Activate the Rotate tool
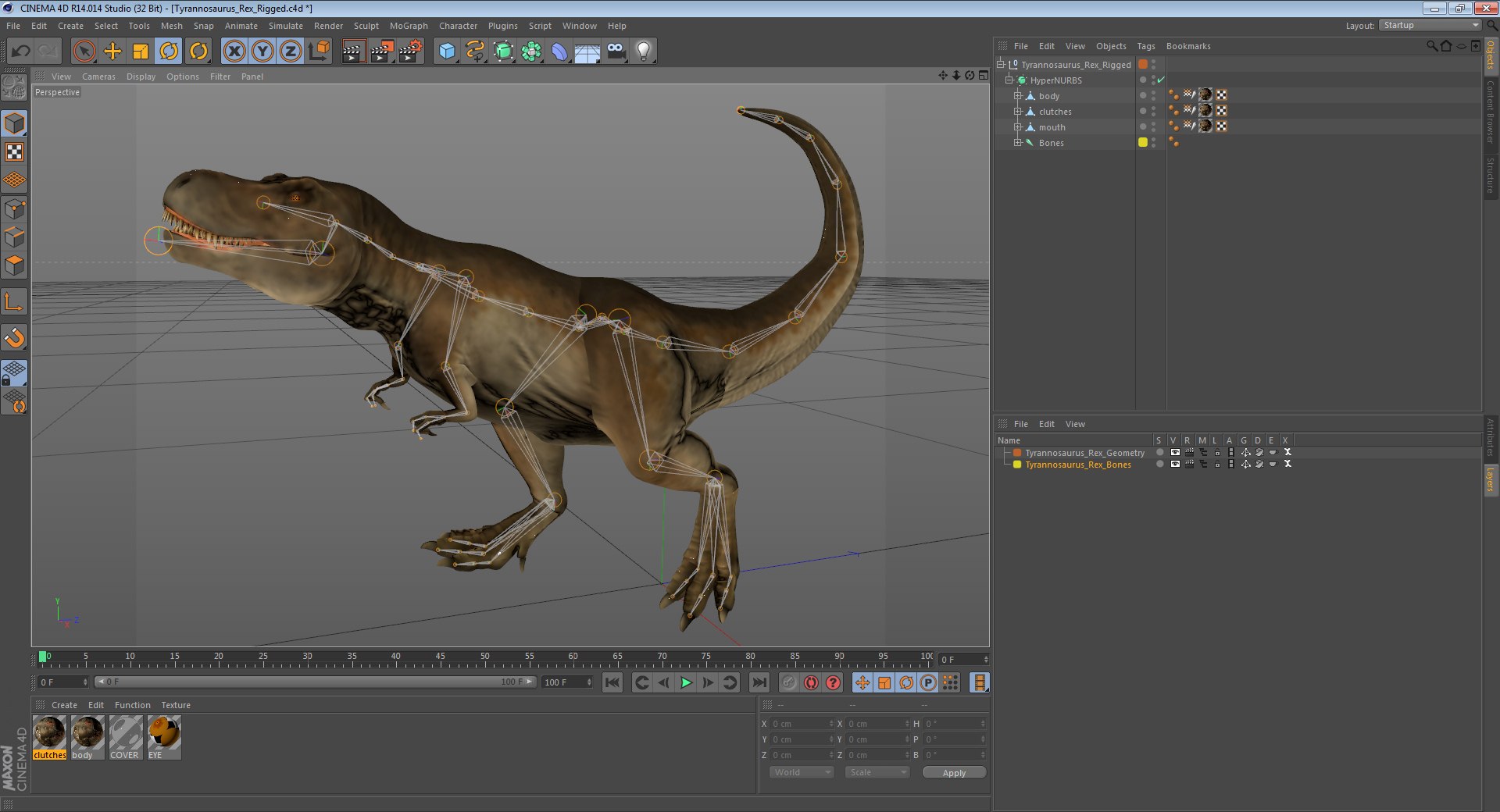Viewport: 1500px width, 812px height. (x=169, y=52)
